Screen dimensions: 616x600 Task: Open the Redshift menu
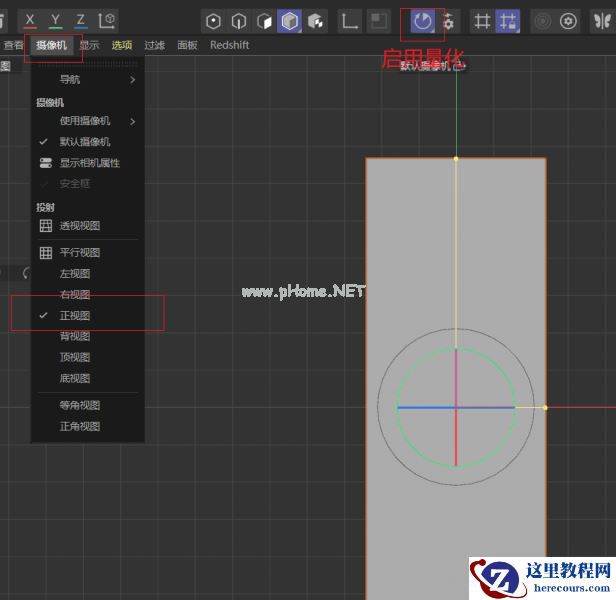[229, 45]
